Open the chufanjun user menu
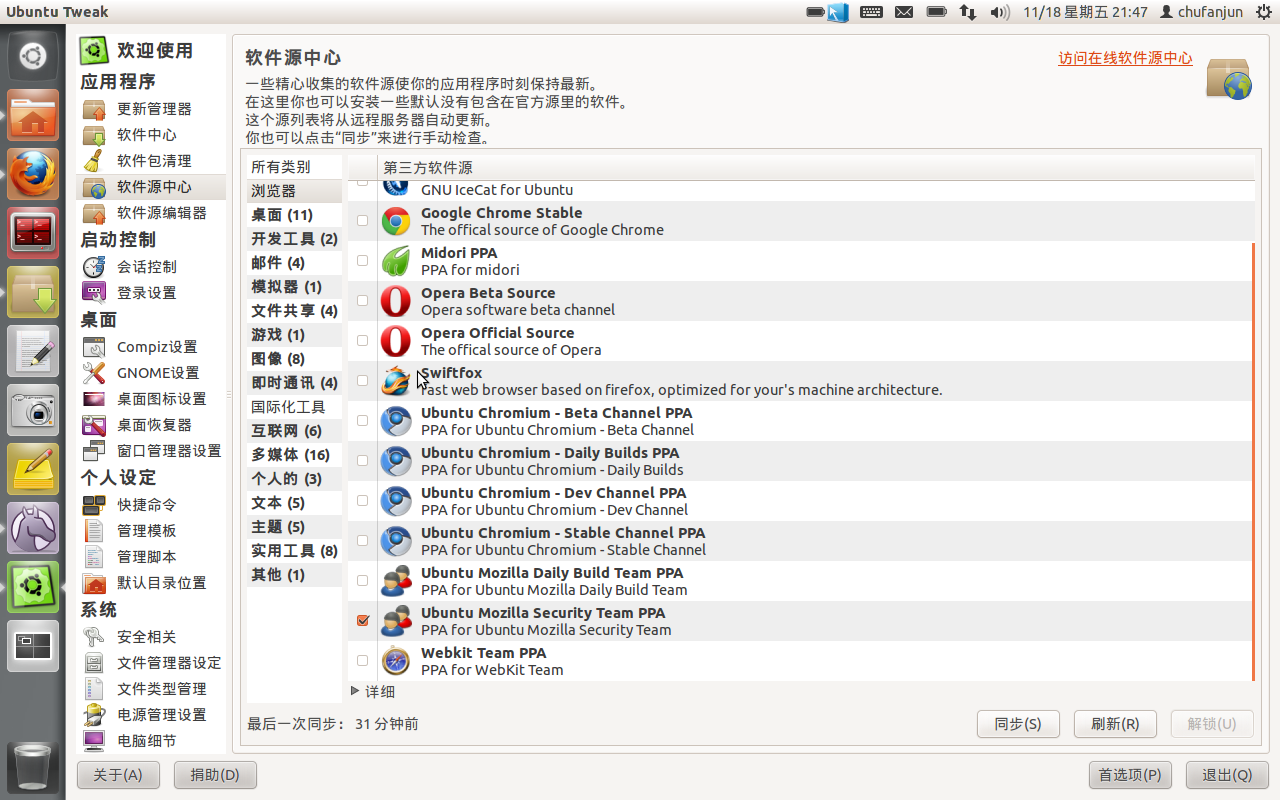Screen dimensions: 1280x800 click(1202, 12)
